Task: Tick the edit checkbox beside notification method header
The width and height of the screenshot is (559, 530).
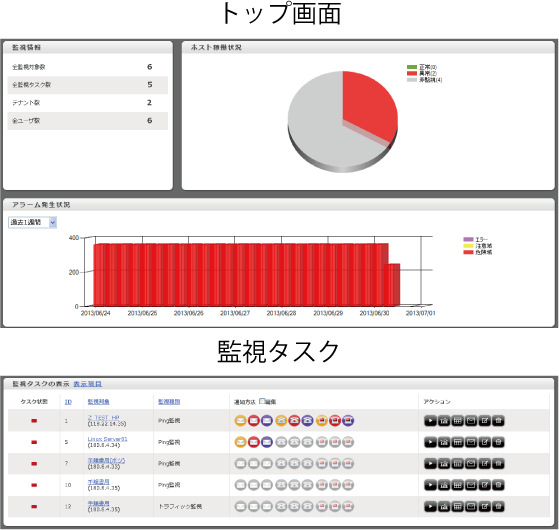Action: click(262, 401)
